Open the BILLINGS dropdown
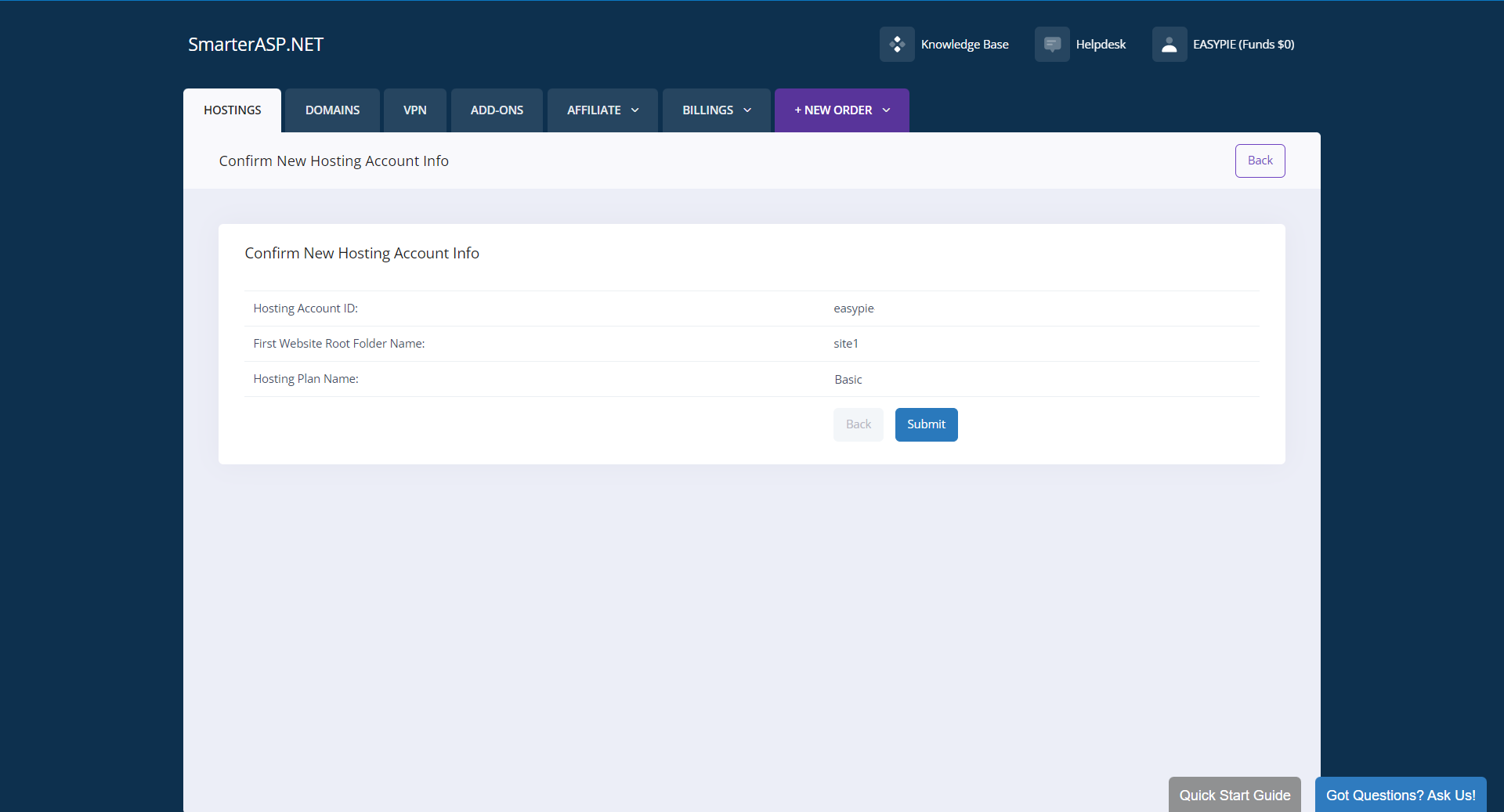 pyautogui.click(x=715, y=110)
